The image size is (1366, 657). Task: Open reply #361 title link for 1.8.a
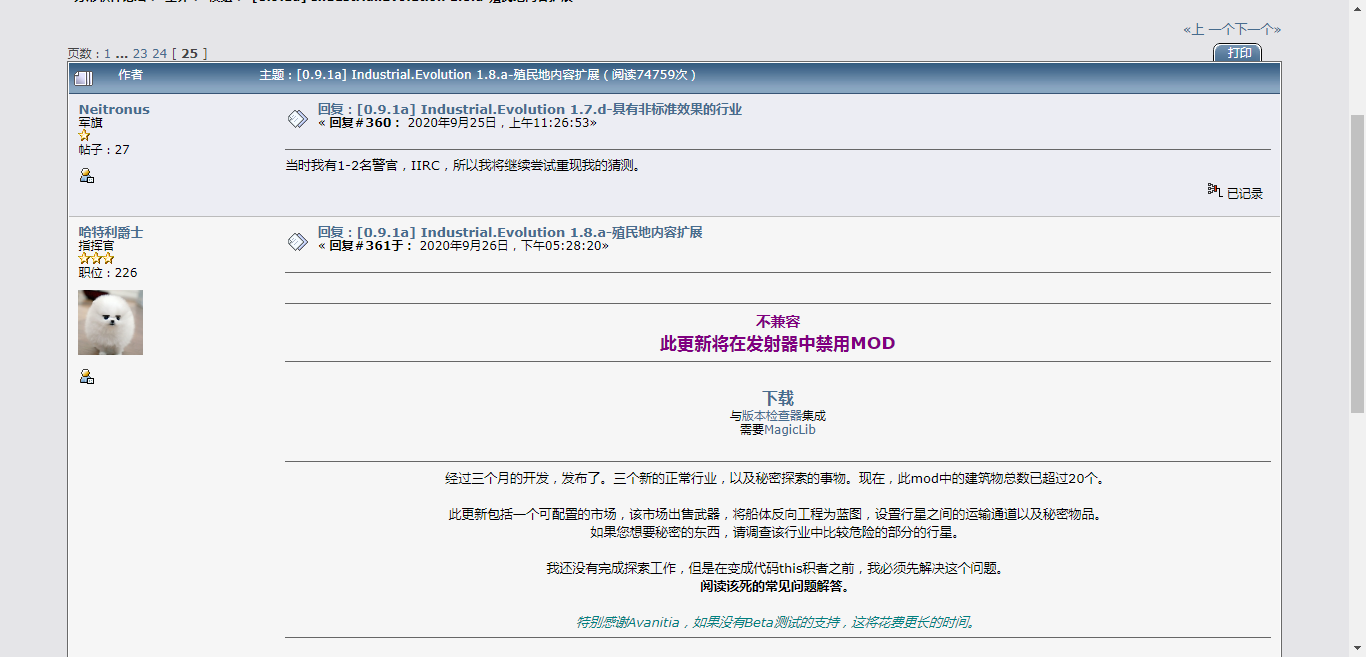coord(510,232)
